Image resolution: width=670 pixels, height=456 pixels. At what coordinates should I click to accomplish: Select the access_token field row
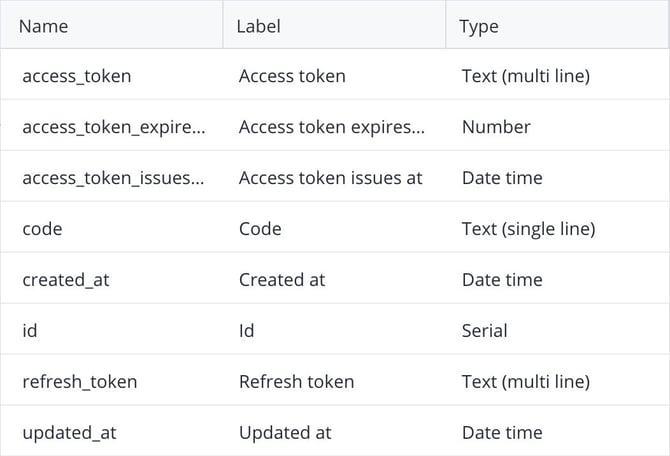coord(335,74)
